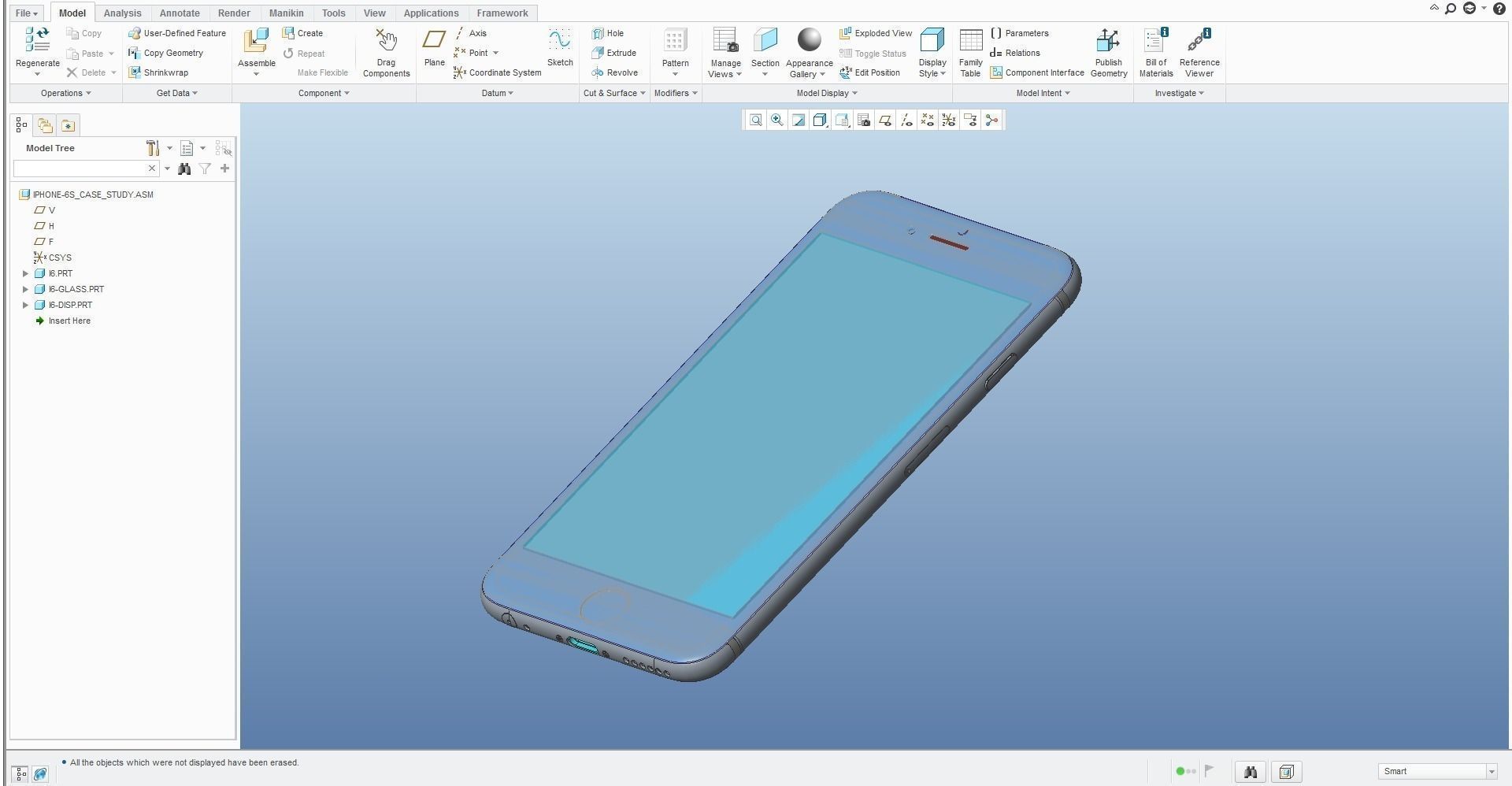Screen dimensions: 1512x786
Task: Open View Manager camera icon in graphics toolbar
Action: [863, 120]
